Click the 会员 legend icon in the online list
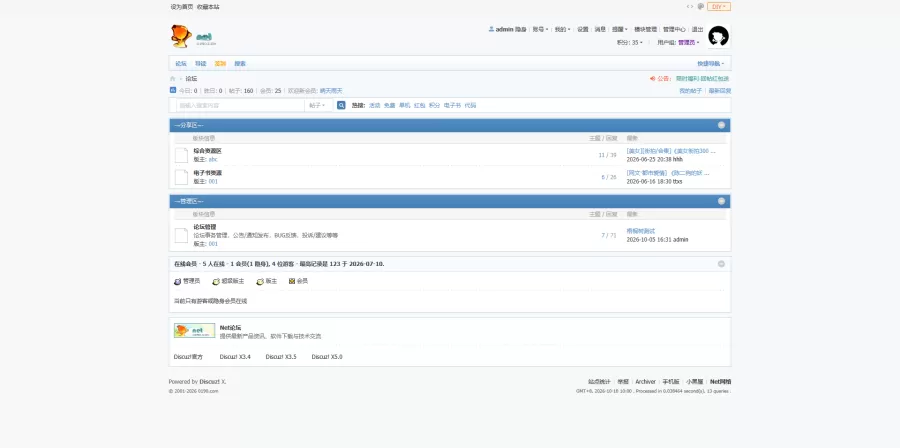 tap(292, 281)
